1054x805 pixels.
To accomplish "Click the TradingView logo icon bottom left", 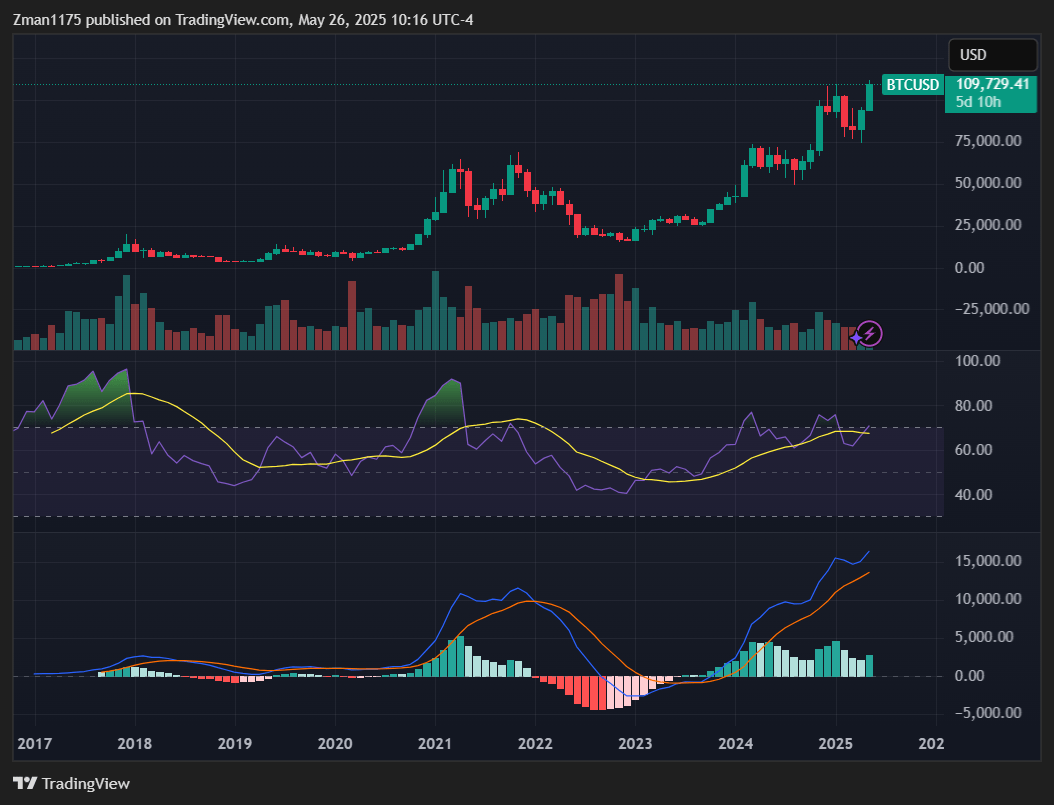I will coord(22,784).
